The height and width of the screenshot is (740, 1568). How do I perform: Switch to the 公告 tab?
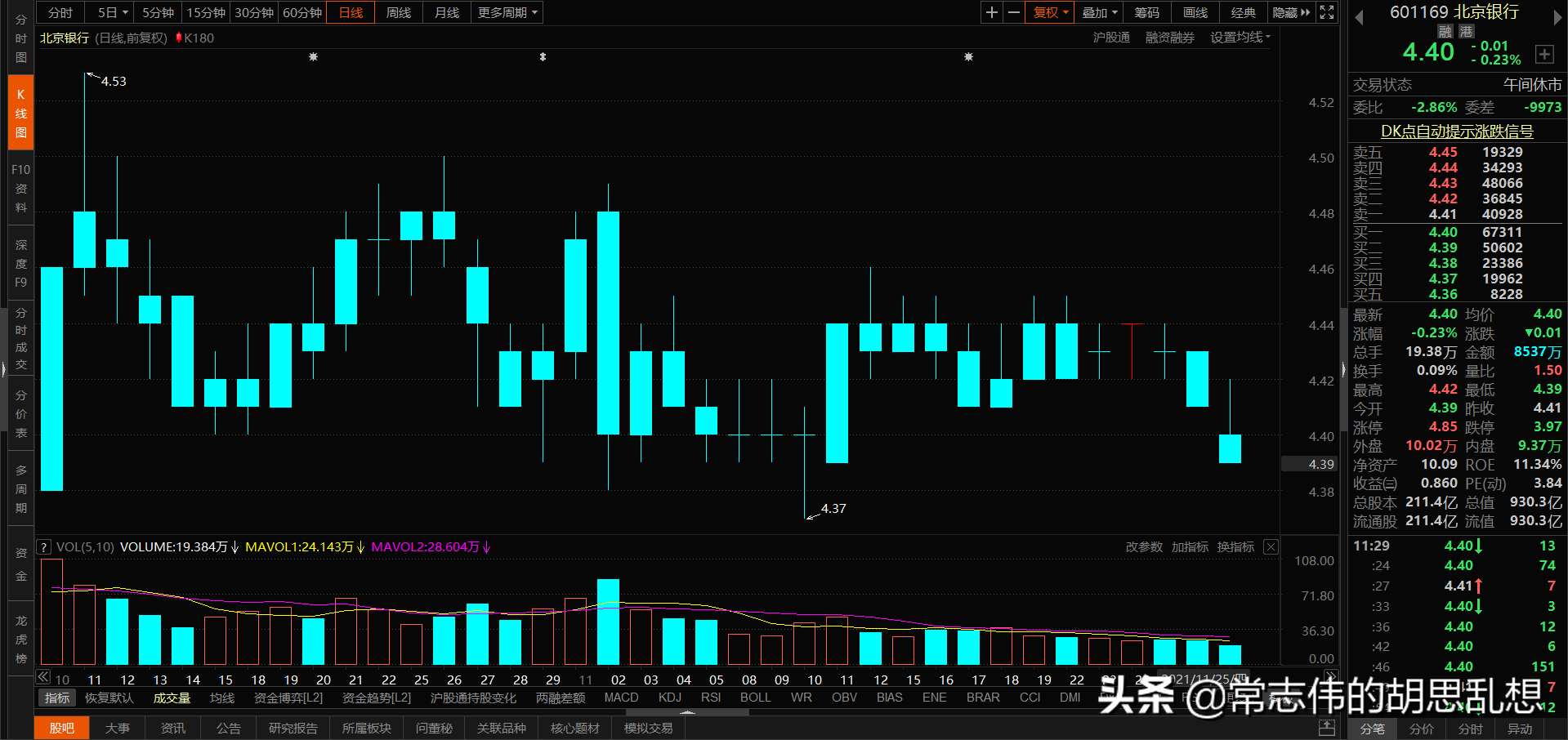(228, 728)
